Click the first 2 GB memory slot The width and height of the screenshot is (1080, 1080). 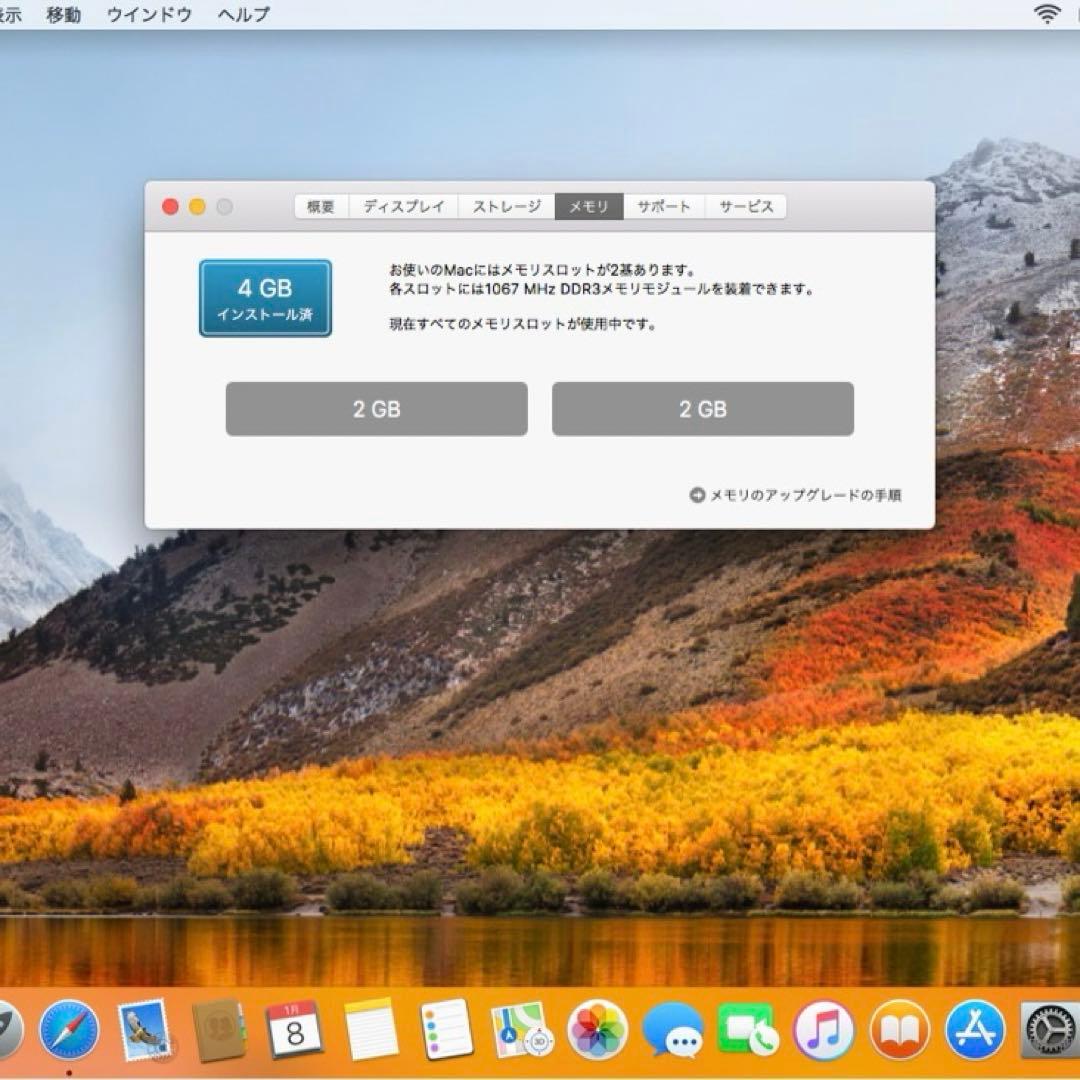[x=375, y=408]
